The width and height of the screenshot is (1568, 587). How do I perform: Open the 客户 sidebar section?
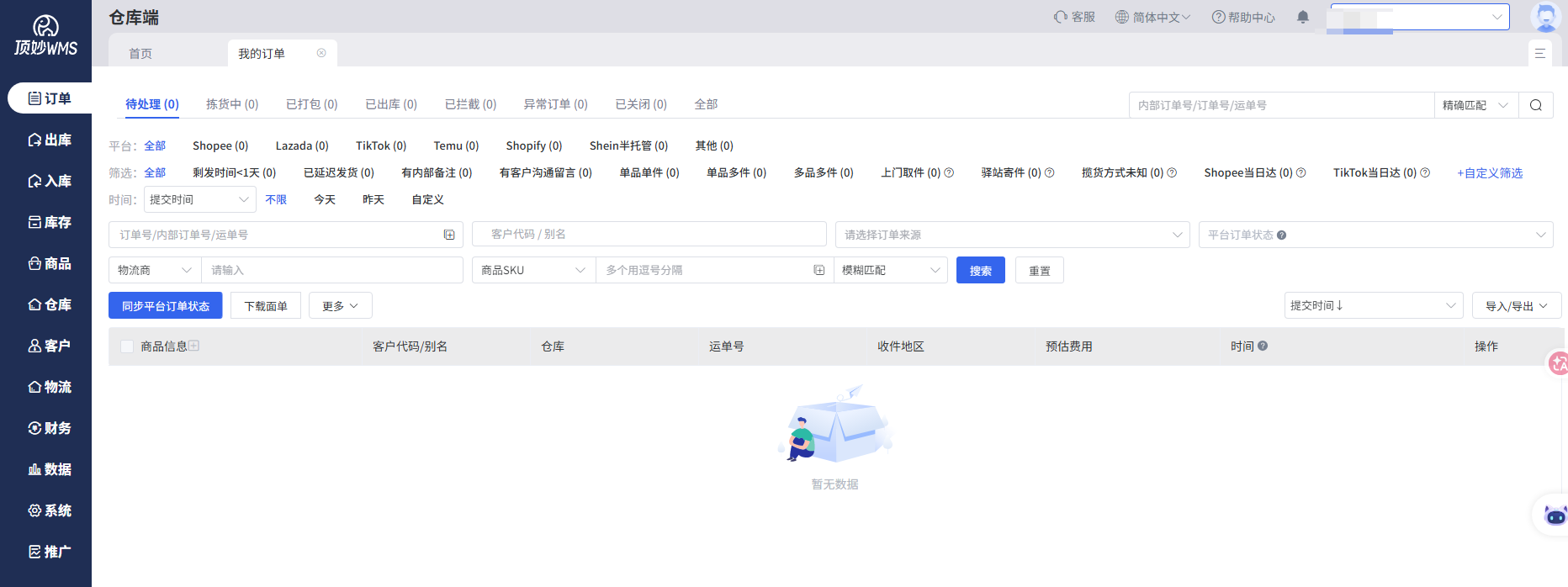(49, 346)
